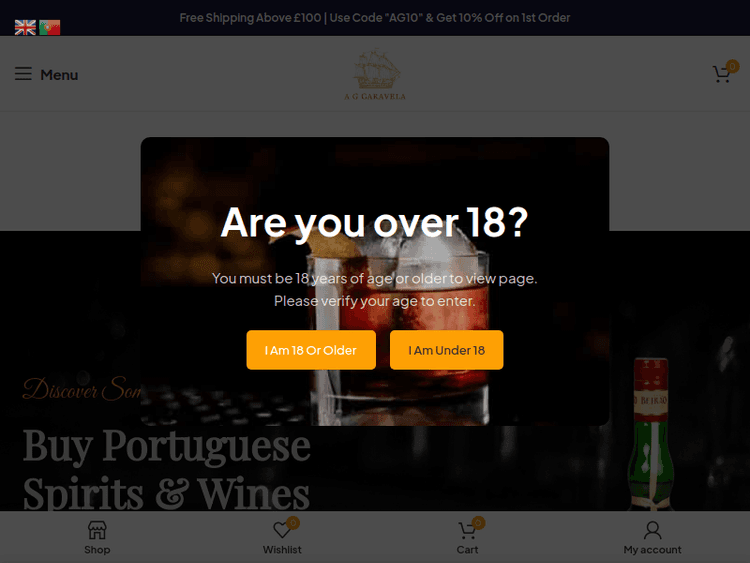This screenshot has height=563, width=750.
Task: Open the Shop storefront icon
Action: pyautogui.click(x=97, y=530)
